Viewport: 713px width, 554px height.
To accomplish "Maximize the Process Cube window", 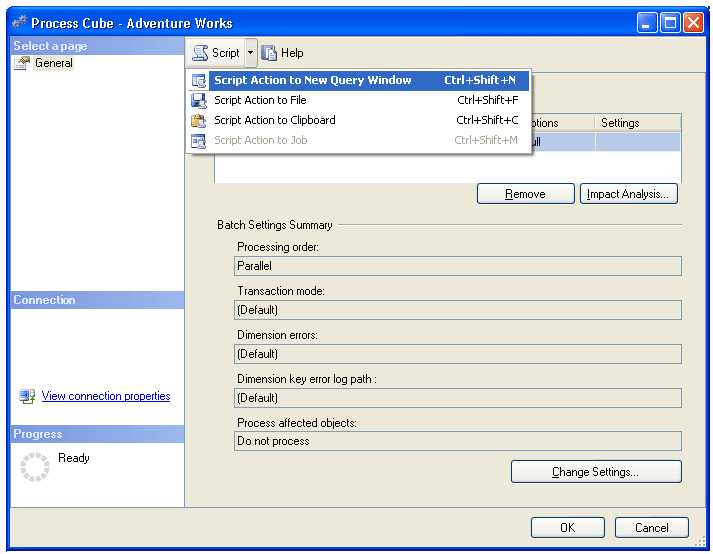I will (x=670, y=23).
